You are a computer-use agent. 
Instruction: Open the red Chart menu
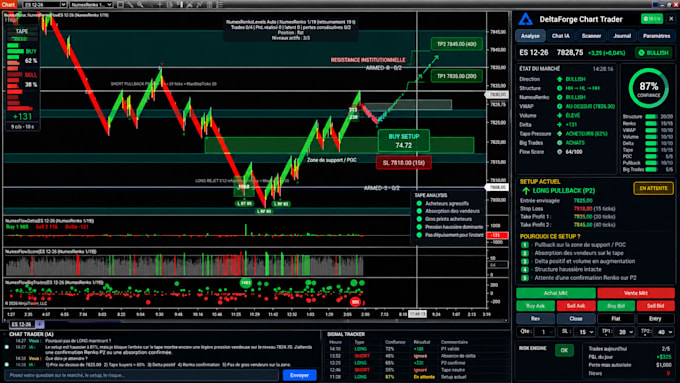pyautogui.click(x=8, y=4)
